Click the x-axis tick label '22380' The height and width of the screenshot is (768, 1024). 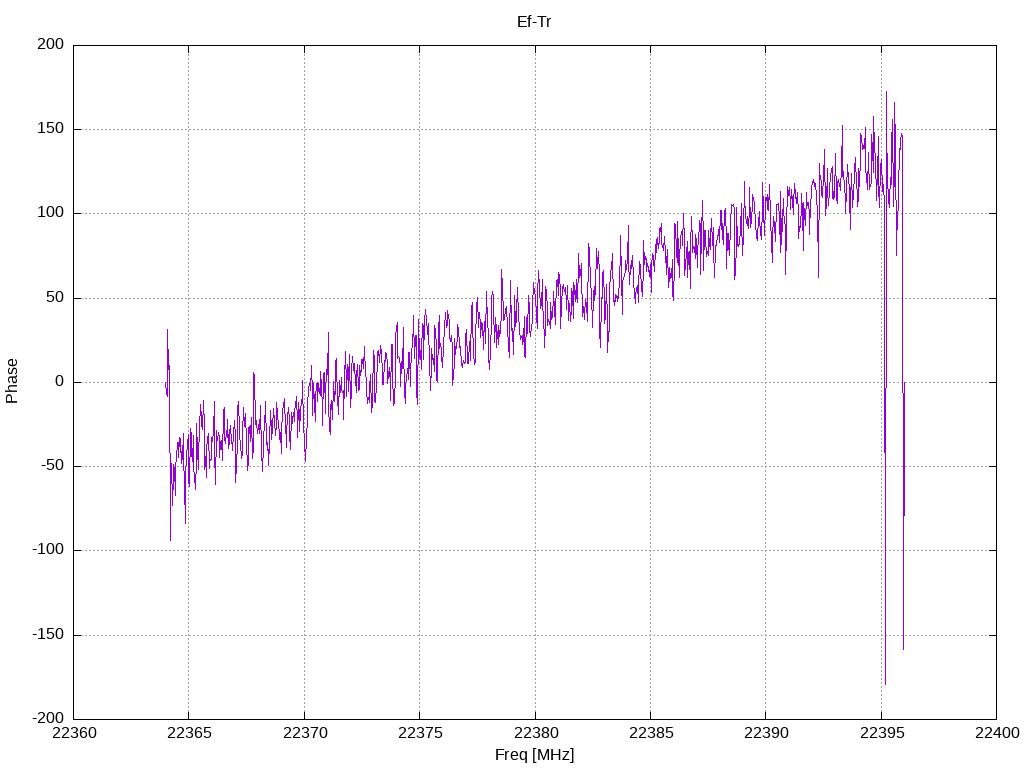[535, 733]
